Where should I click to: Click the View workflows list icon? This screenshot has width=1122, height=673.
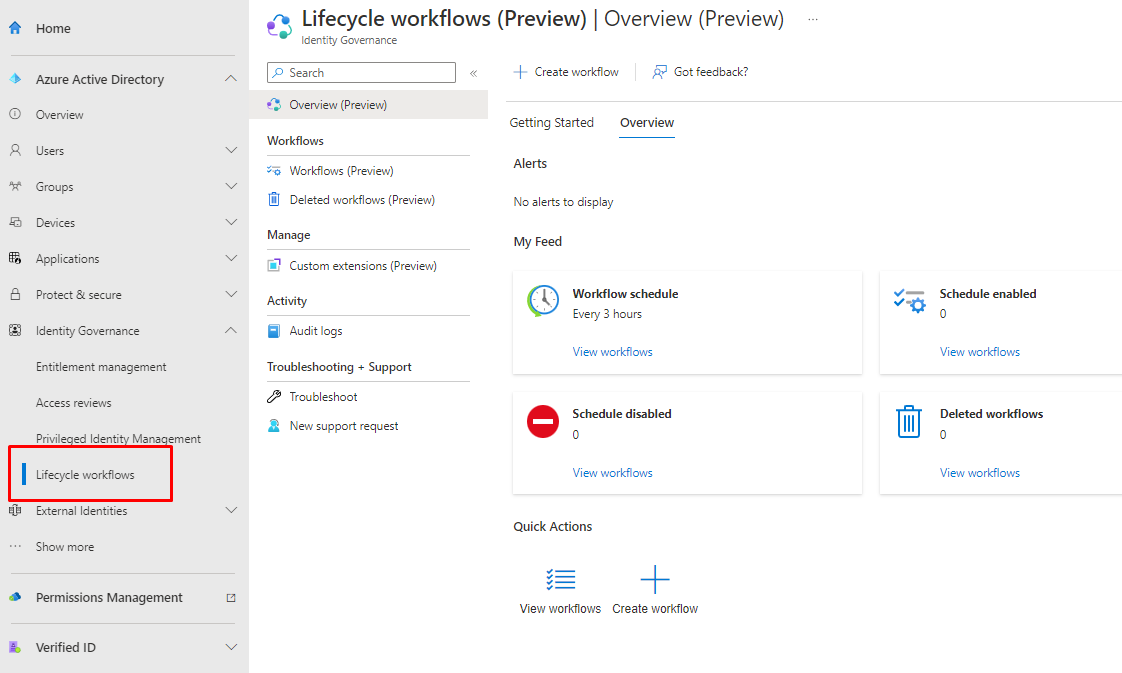tap(560, 580)
